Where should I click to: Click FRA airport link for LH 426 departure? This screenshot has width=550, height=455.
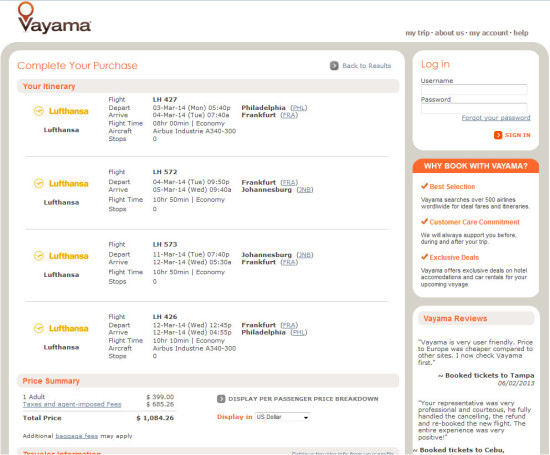(289, 325)
